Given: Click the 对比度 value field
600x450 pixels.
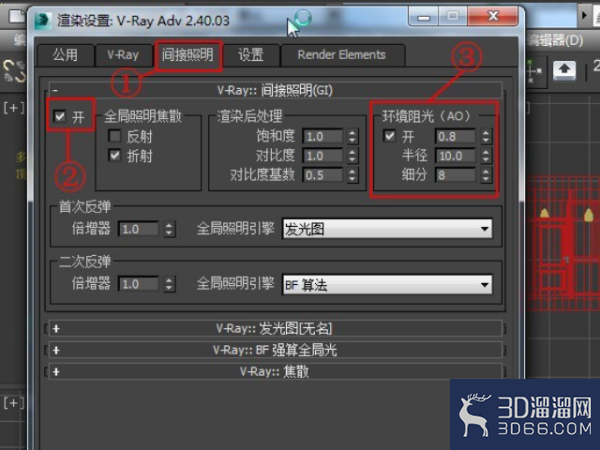Looking at the screenshot, I should pyautogui.click(x=323, y=156).
